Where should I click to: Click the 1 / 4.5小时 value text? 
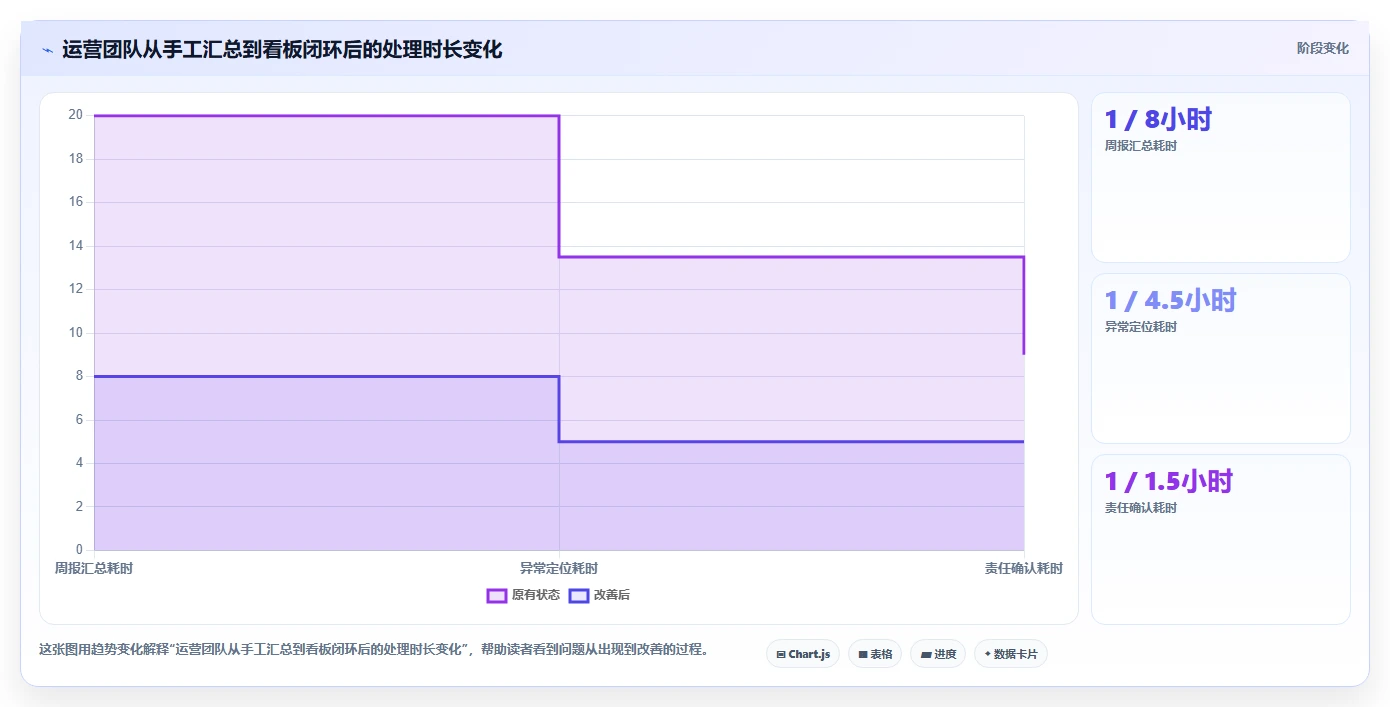click(1171, 301)
